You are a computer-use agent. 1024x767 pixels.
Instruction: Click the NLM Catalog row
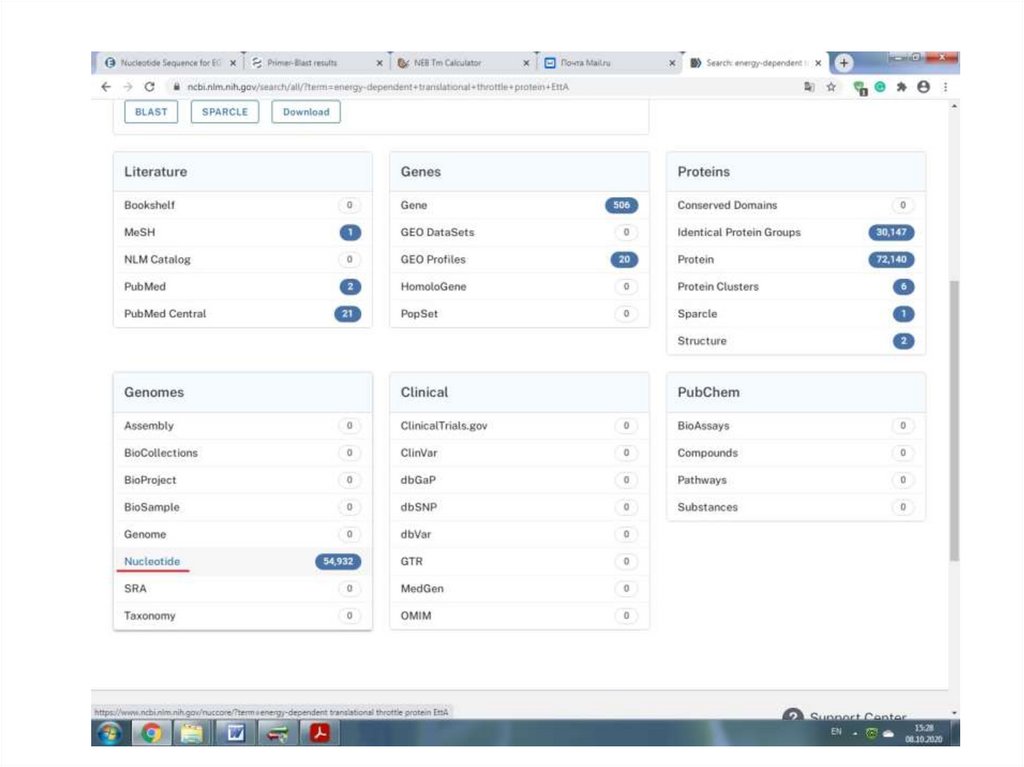pyautogui.click(x=242, y=259)
